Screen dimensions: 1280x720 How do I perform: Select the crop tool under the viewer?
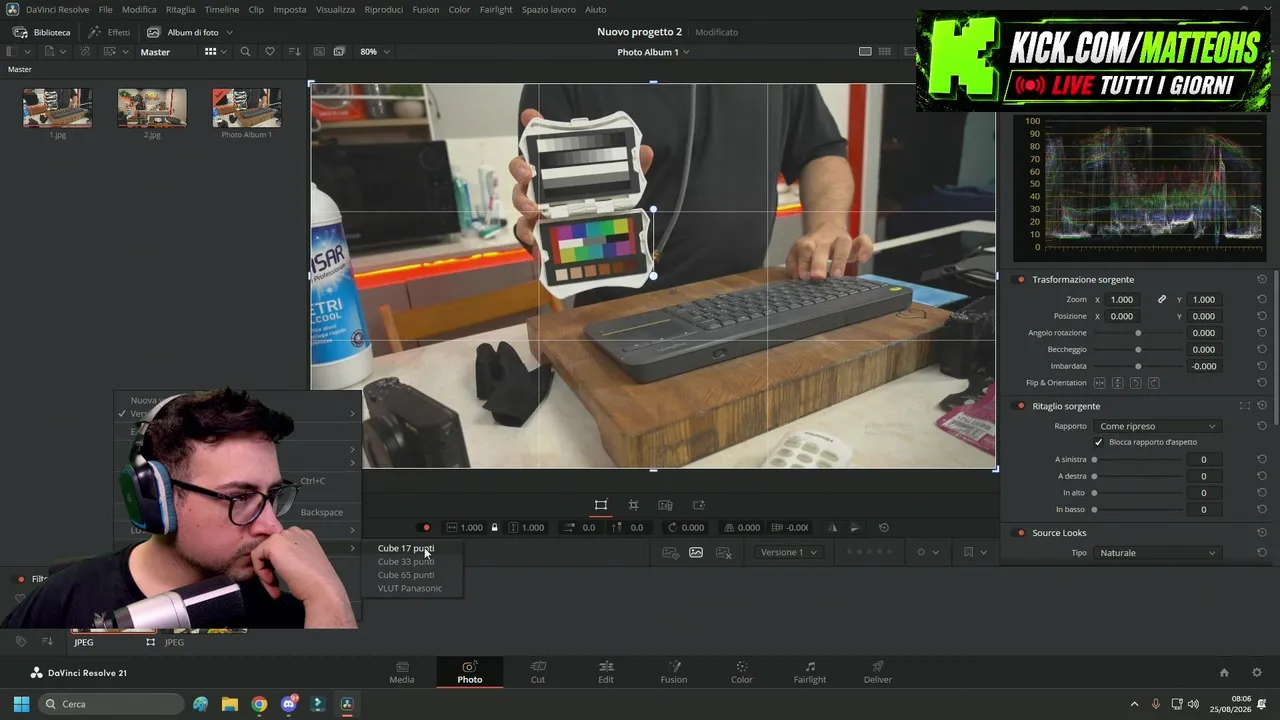[x=633, y=505]
